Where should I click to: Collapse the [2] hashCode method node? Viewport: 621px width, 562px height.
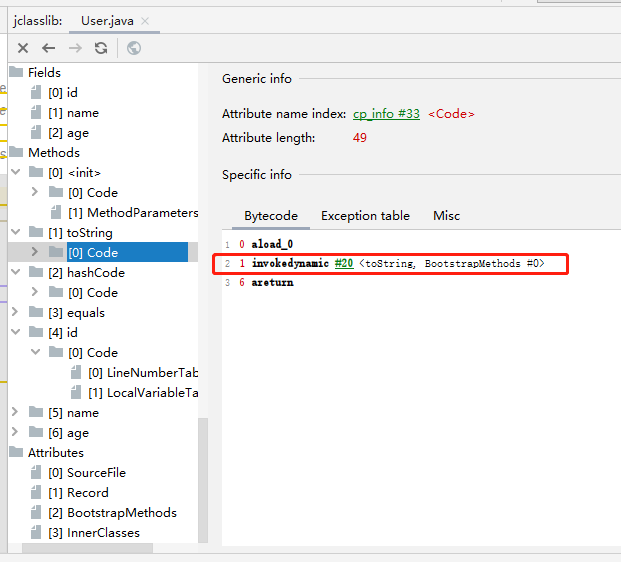(x=16, y=272)
